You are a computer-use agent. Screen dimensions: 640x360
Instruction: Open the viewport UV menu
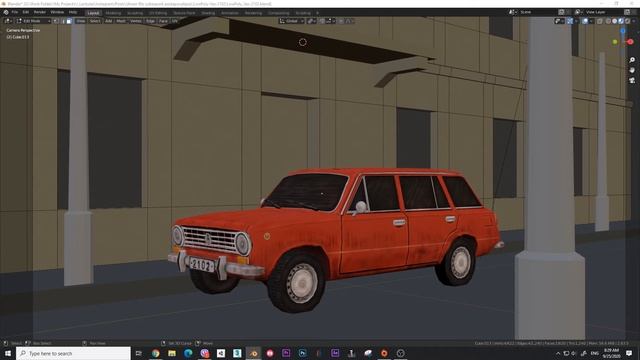pos(175,21)
